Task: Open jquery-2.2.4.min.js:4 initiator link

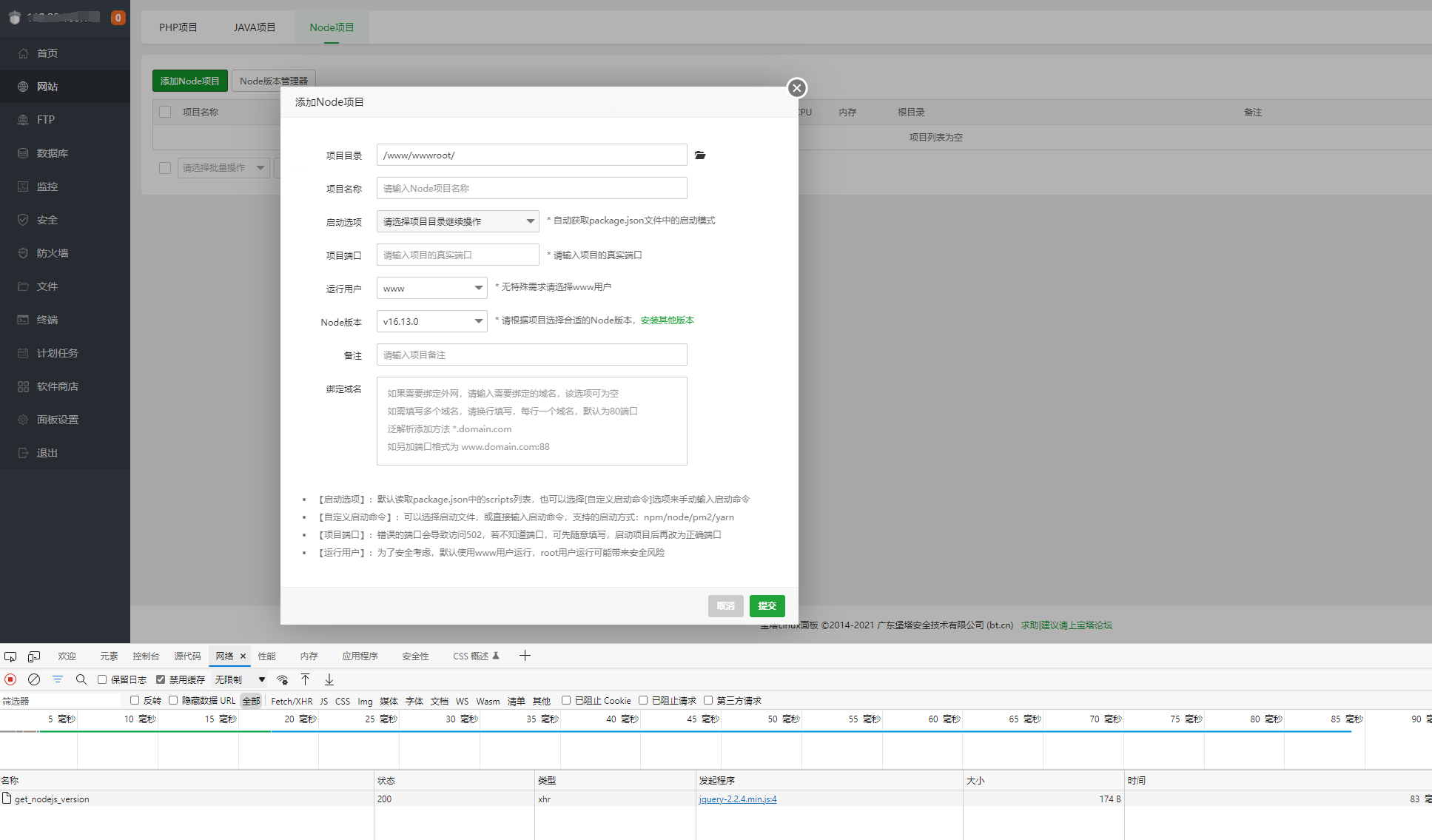Action: 738,799
